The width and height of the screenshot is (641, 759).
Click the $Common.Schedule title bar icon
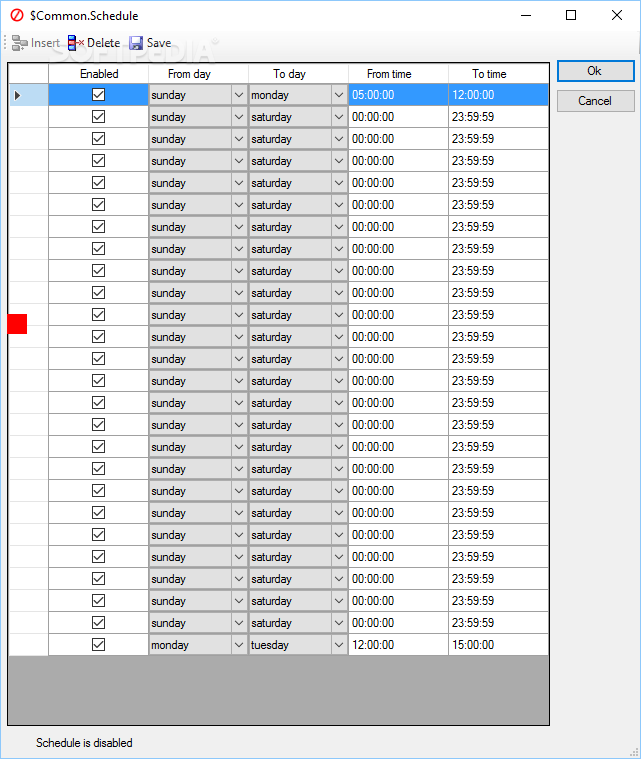[x=17, y=15]
